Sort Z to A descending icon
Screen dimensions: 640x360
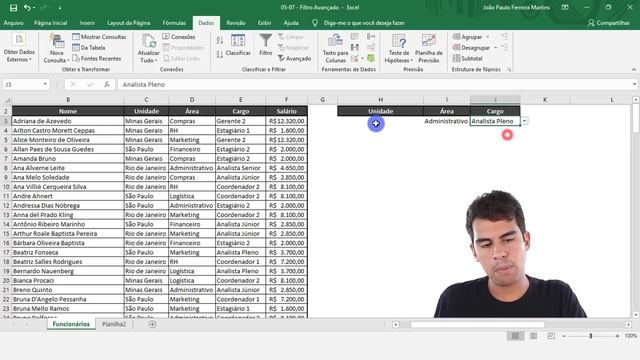click(220, 54)
